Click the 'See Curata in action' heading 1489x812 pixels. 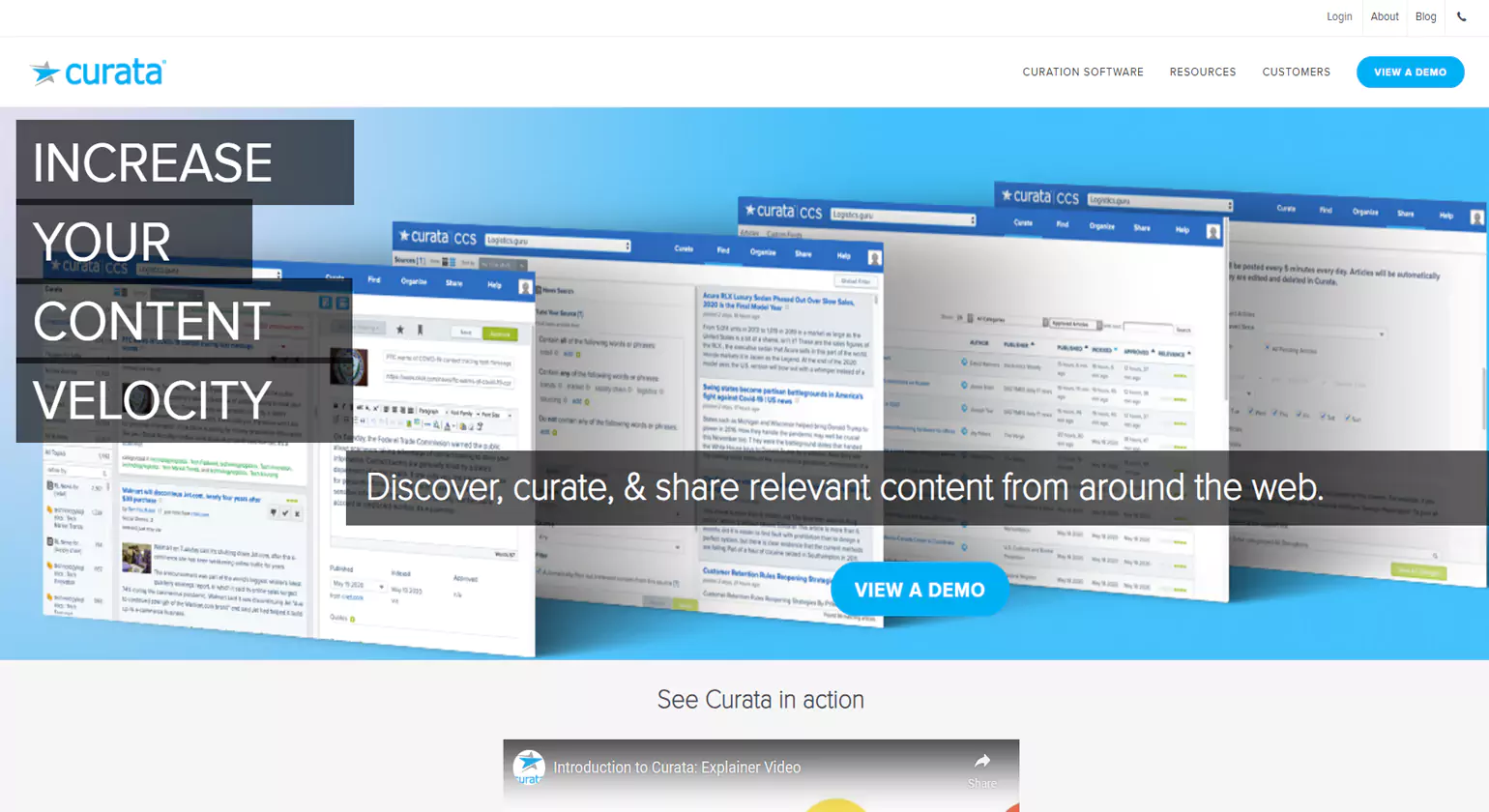point(760,700)
